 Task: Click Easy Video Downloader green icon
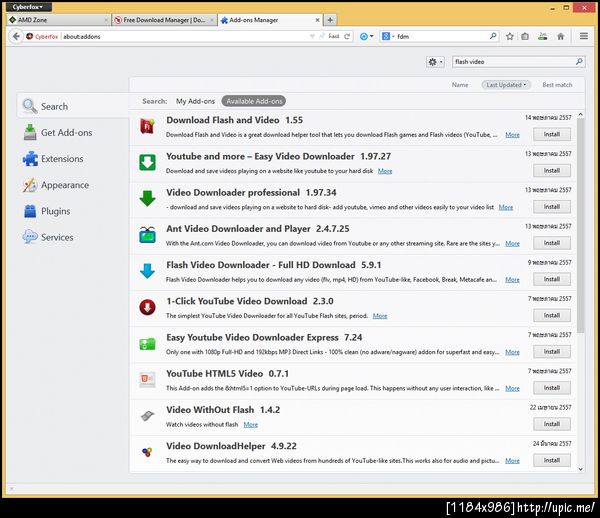coord(147,162)
